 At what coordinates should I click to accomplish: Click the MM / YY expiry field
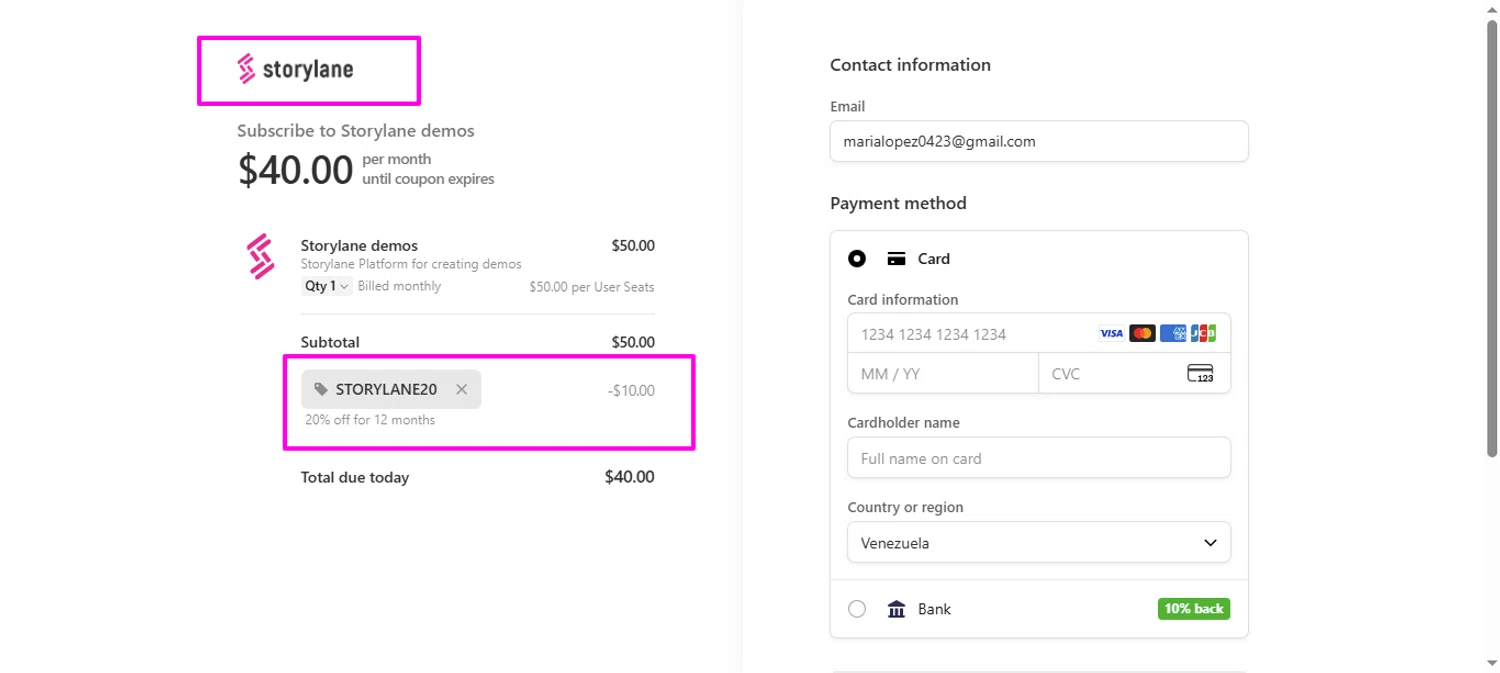click(942, 374)
